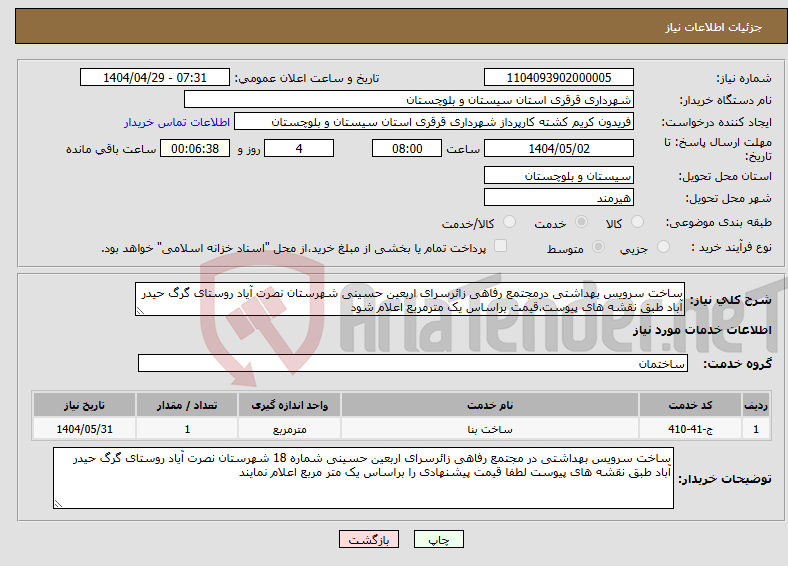The height and width of the screenshot is (566, 788).
Task: Click the توضیحات خریدار notes textarea
Action: [363, 478]
